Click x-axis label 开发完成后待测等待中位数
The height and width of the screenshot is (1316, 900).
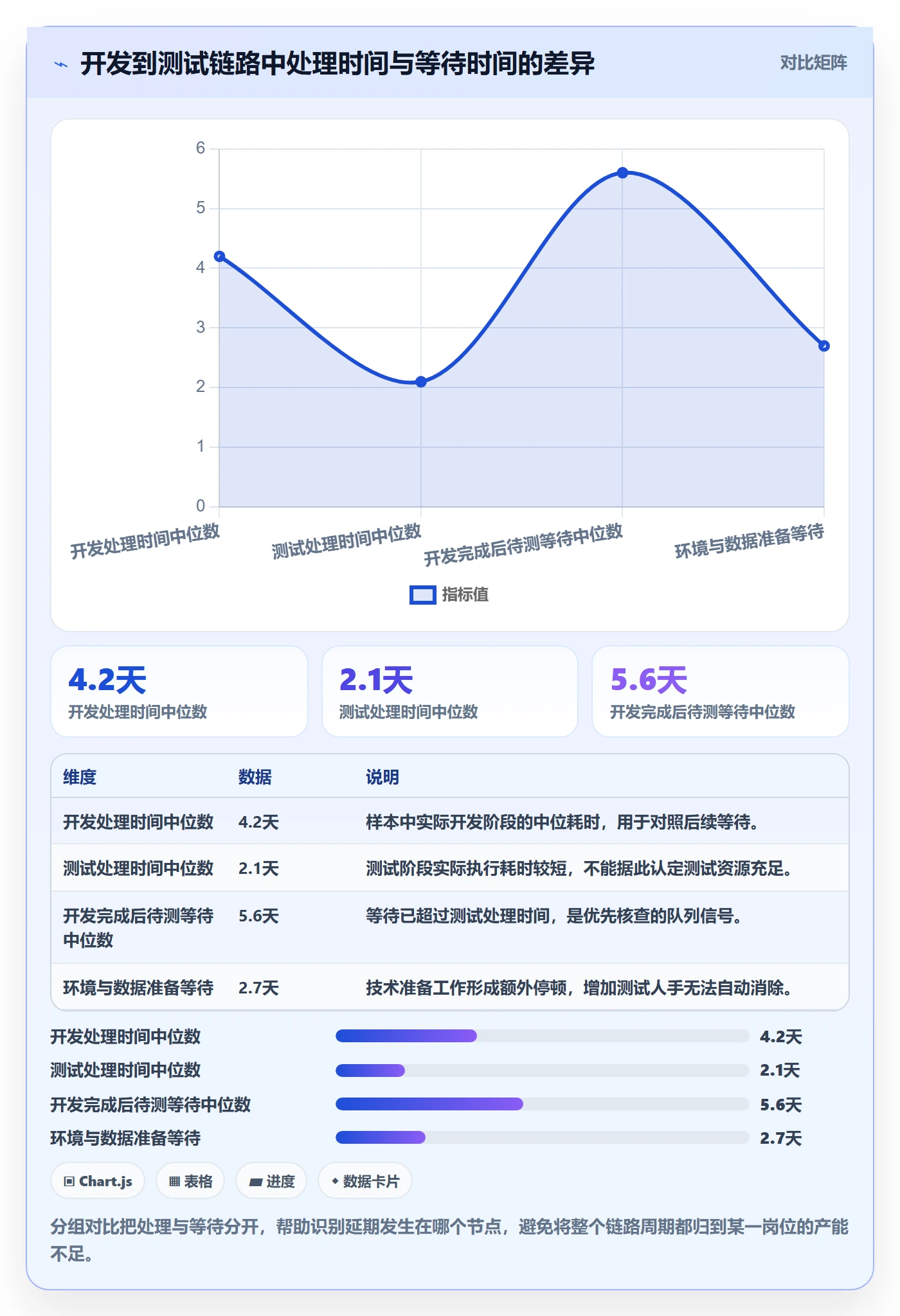[x=523, y=544]
